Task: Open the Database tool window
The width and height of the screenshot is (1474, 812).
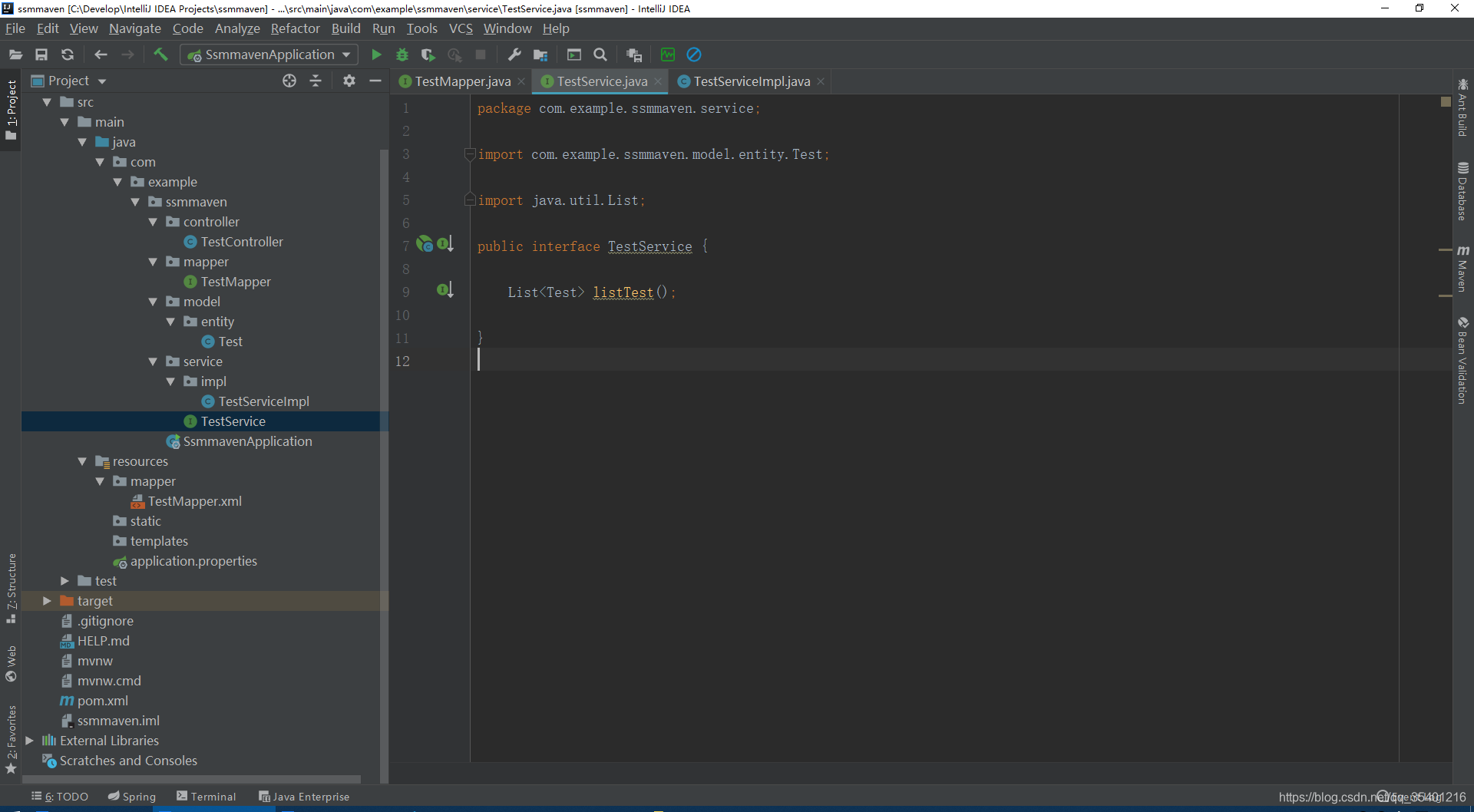Action: (1462, 191)
